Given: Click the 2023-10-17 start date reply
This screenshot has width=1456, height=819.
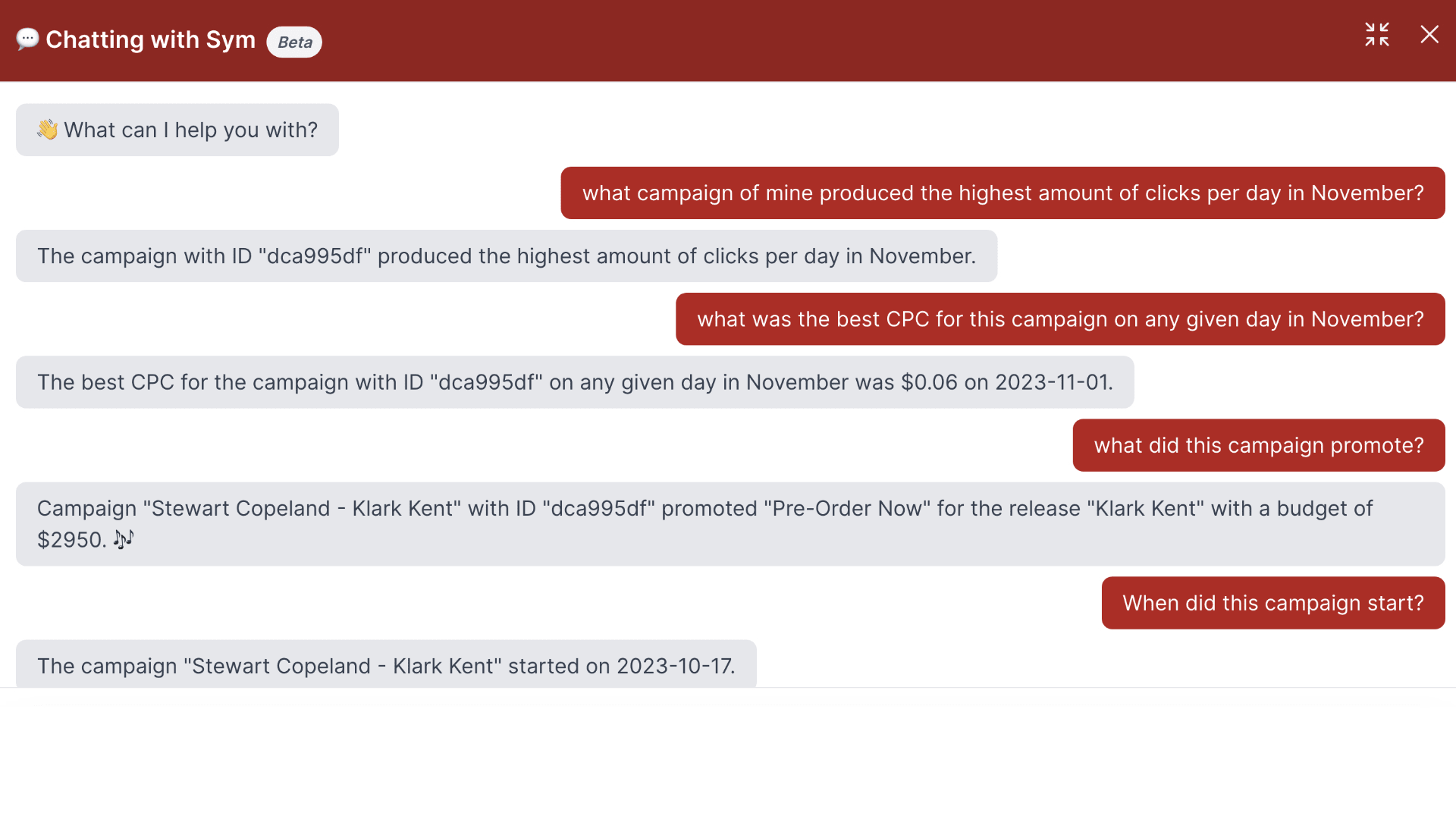Looking at the screenshot, I should (386, 666).
